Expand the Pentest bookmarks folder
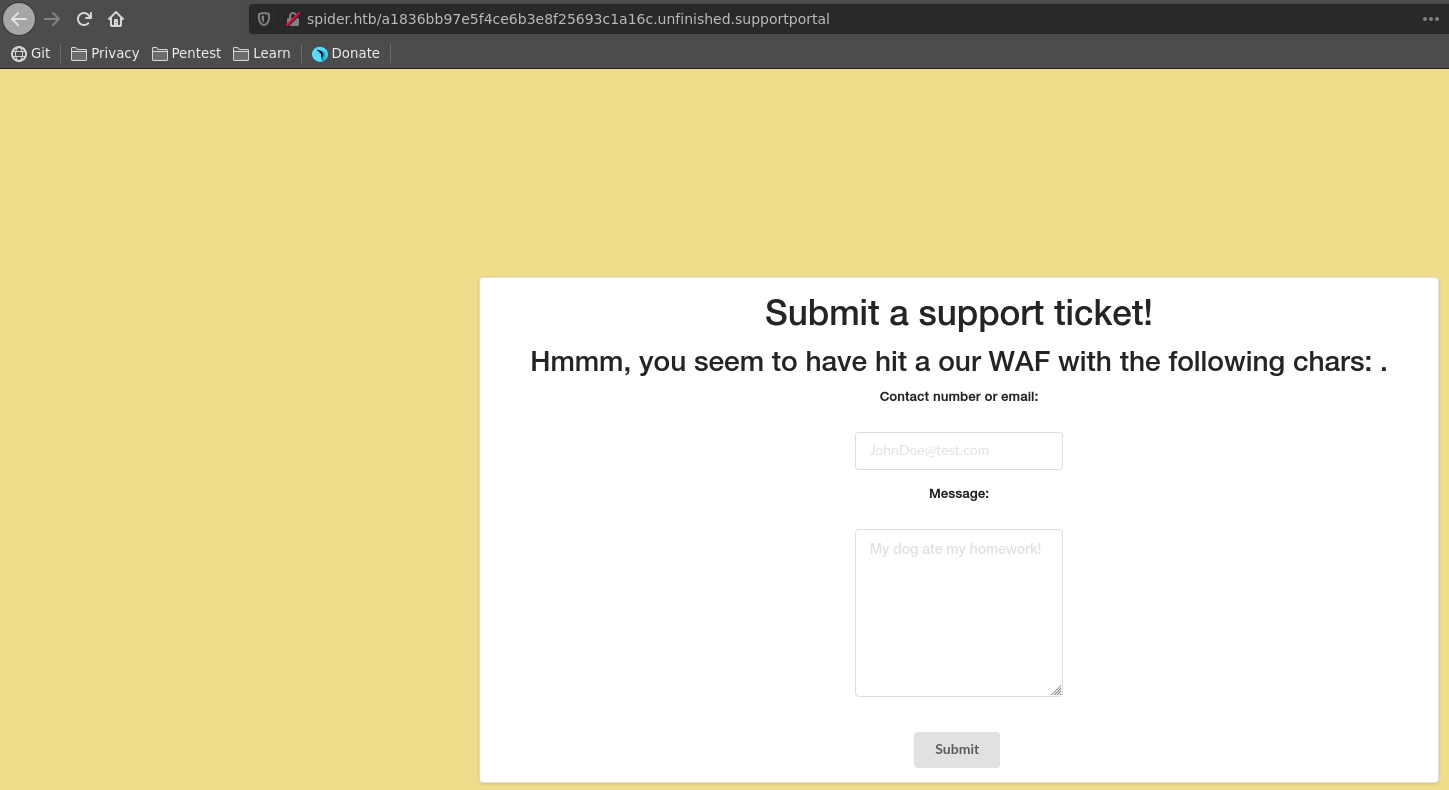This screenshot has height=790, width=1449. pyautogui.click(x=186, y=53)
